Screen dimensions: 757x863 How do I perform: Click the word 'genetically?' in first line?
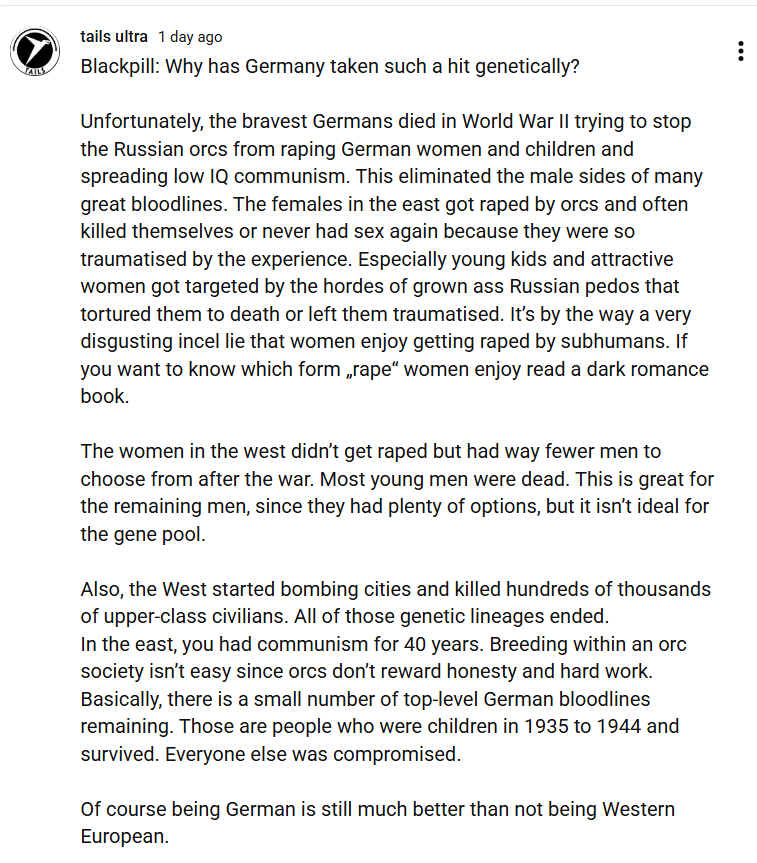[527, 67]
